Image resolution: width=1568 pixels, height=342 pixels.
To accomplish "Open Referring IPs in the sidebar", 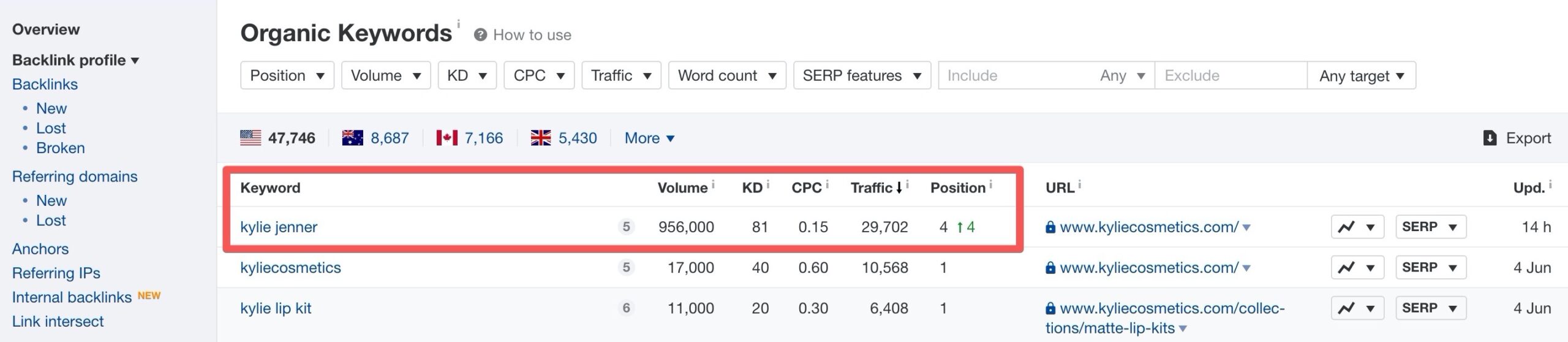I will coord(56,273).
